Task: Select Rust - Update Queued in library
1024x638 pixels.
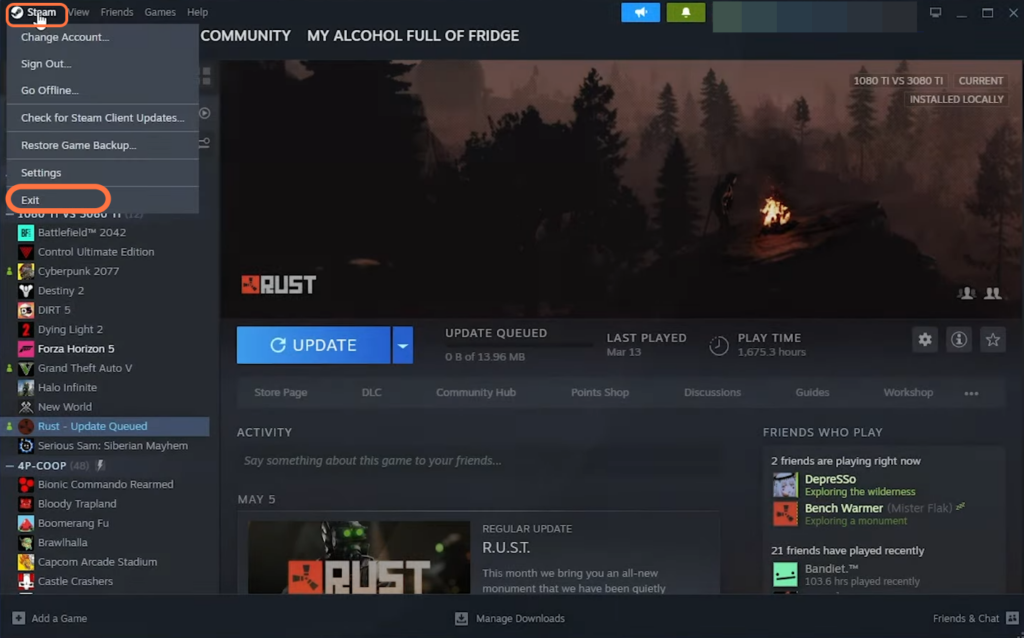Action: 105,426
